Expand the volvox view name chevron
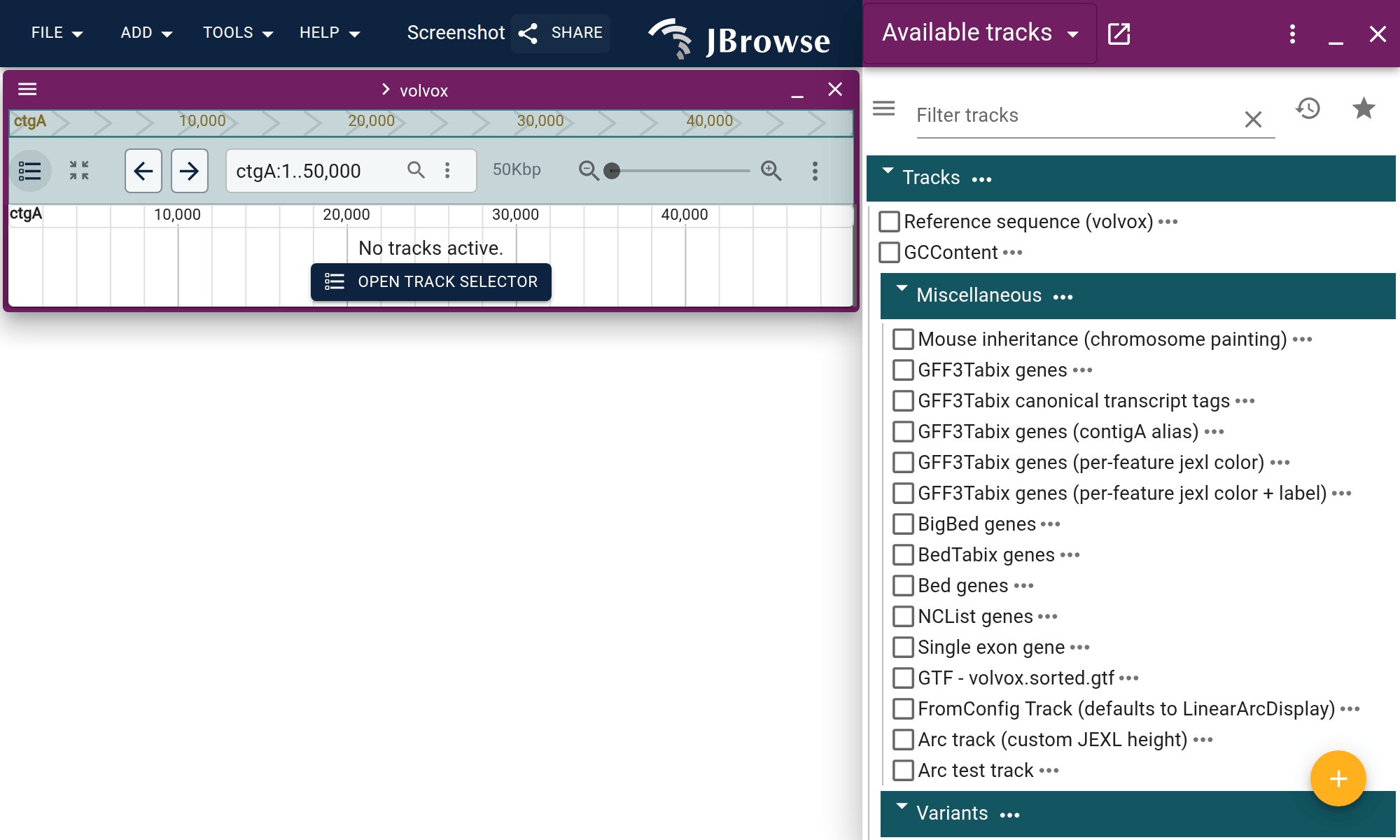The width and height of the screenshot is (1400, 840). 385,90
